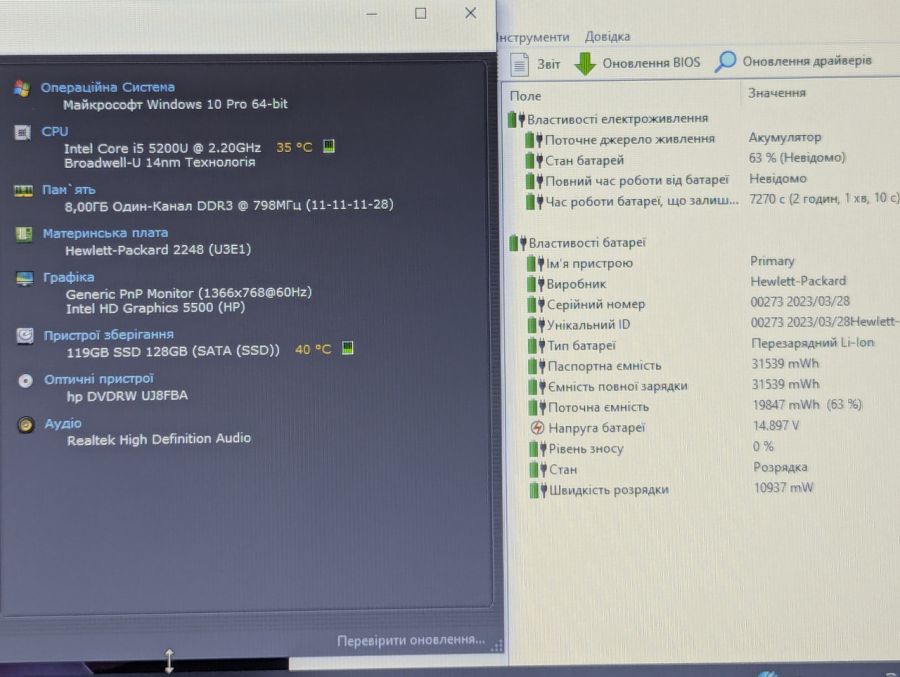Image resolution: width=900 pixels, height=677 pixels.
Task: Click the Speccy resize grip corner
Action: coord(497,646)
